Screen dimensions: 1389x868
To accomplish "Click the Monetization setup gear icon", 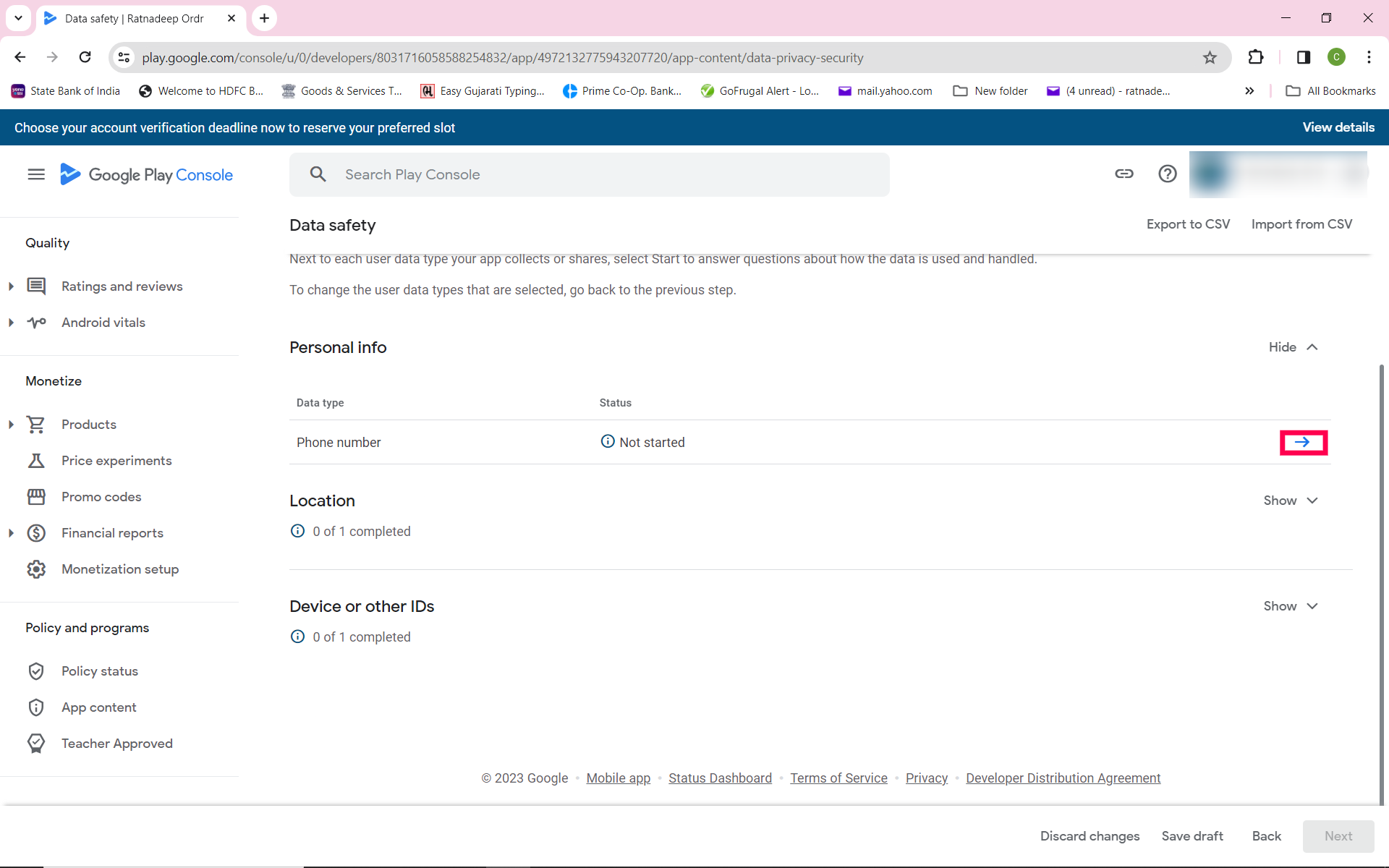I will tap(36, 569).
